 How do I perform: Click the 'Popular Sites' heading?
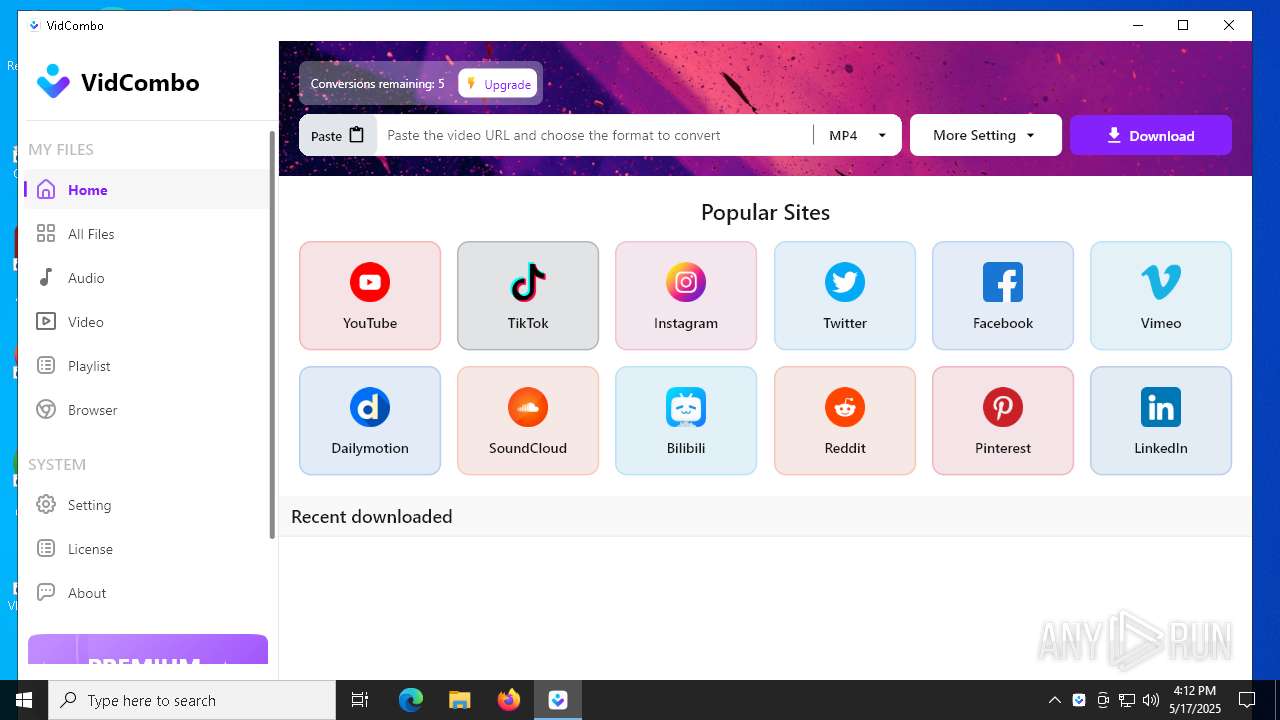765,212
